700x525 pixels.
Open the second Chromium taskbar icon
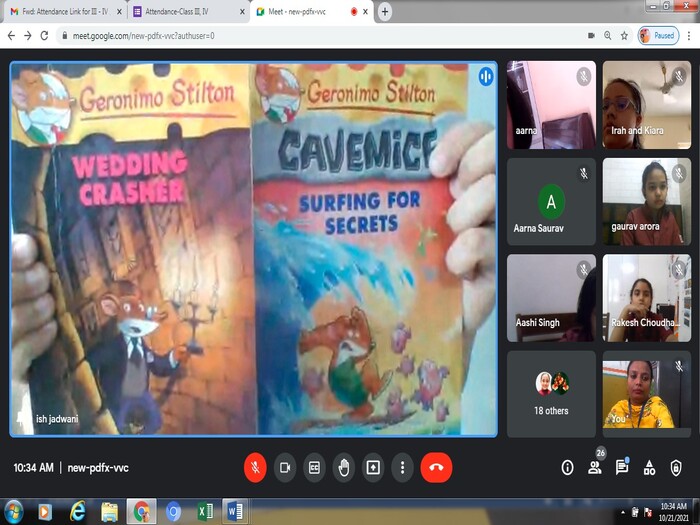tap(173, 512)
